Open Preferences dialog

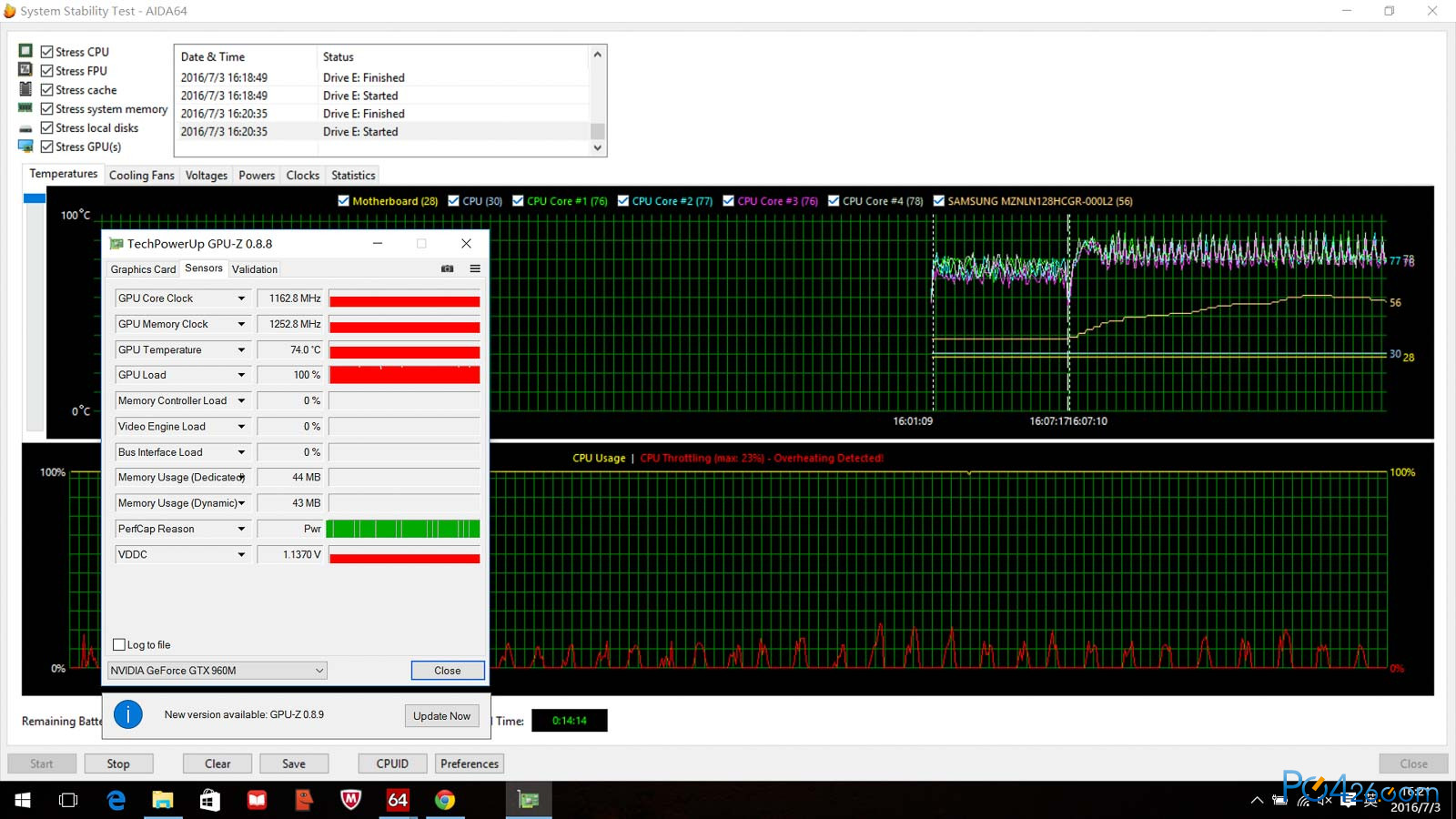click(470, 763)
